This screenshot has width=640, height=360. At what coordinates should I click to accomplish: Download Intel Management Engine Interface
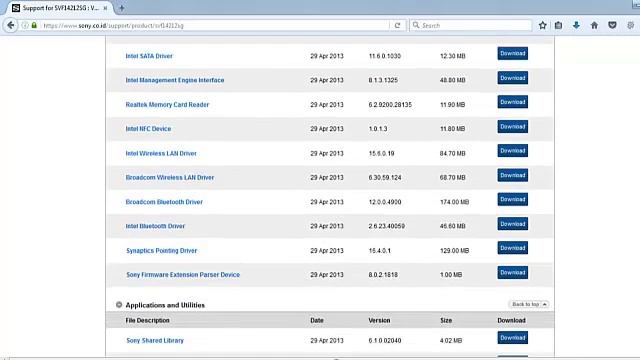click(512, 78)
